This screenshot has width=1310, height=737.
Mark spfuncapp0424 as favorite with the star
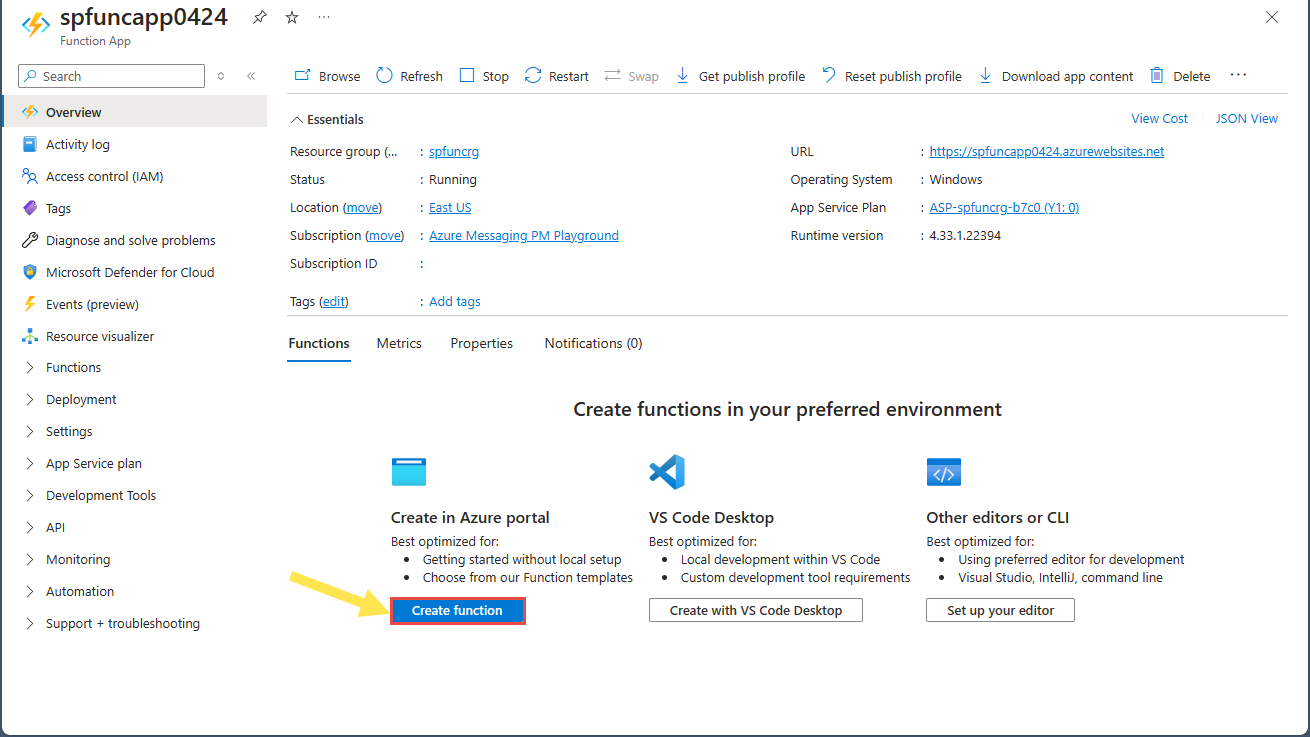pos(292,17)
